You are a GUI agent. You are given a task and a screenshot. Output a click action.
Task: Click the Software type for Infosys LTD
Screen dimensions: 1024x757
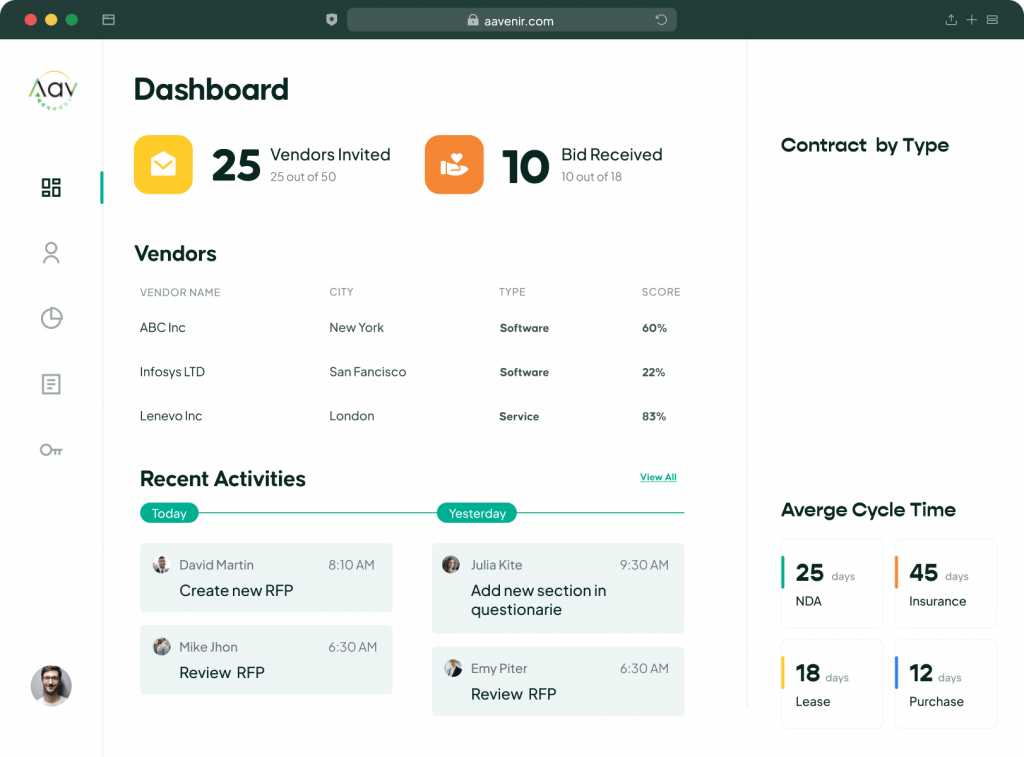524,372
